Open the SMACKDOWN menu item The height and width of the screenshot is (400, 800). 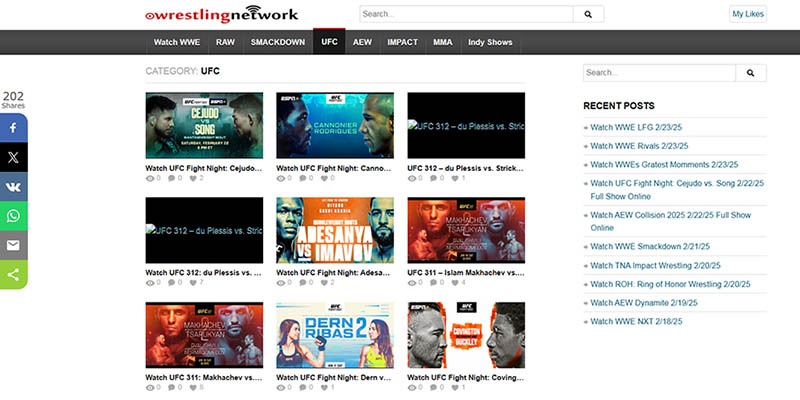point(278,42)
